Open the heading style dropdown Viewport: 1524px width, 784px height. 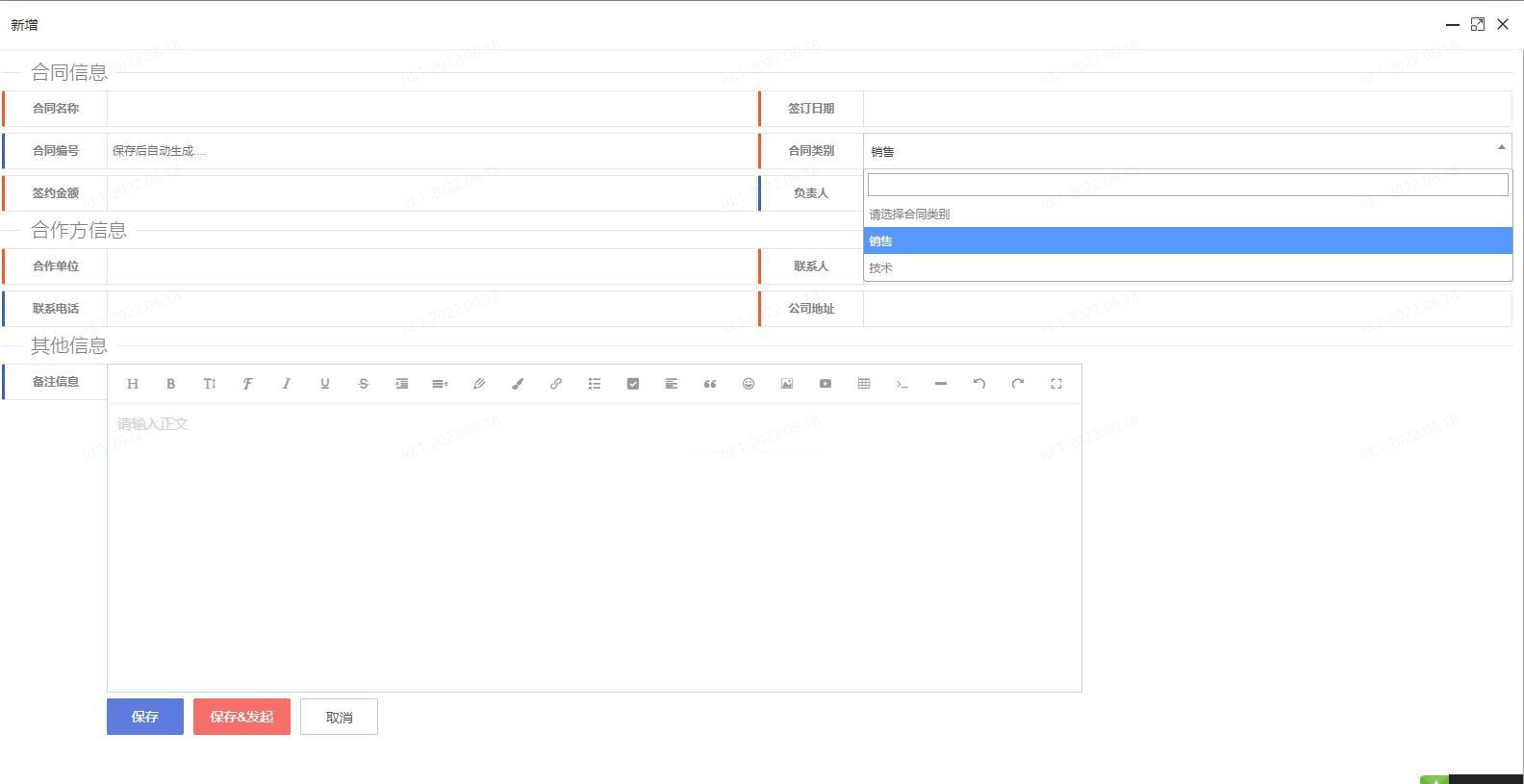click(133, 384)
